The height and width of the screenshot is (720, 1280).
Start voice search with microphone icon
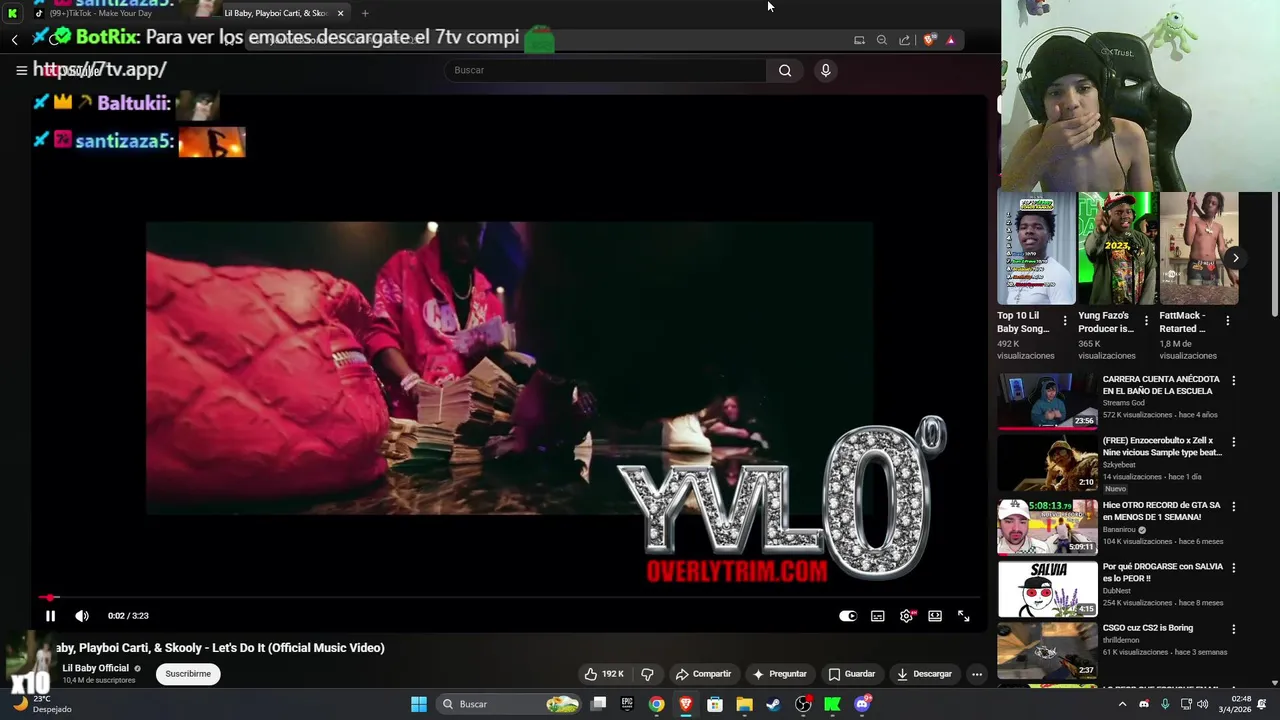pyautogui.click(x=825, y=70)
